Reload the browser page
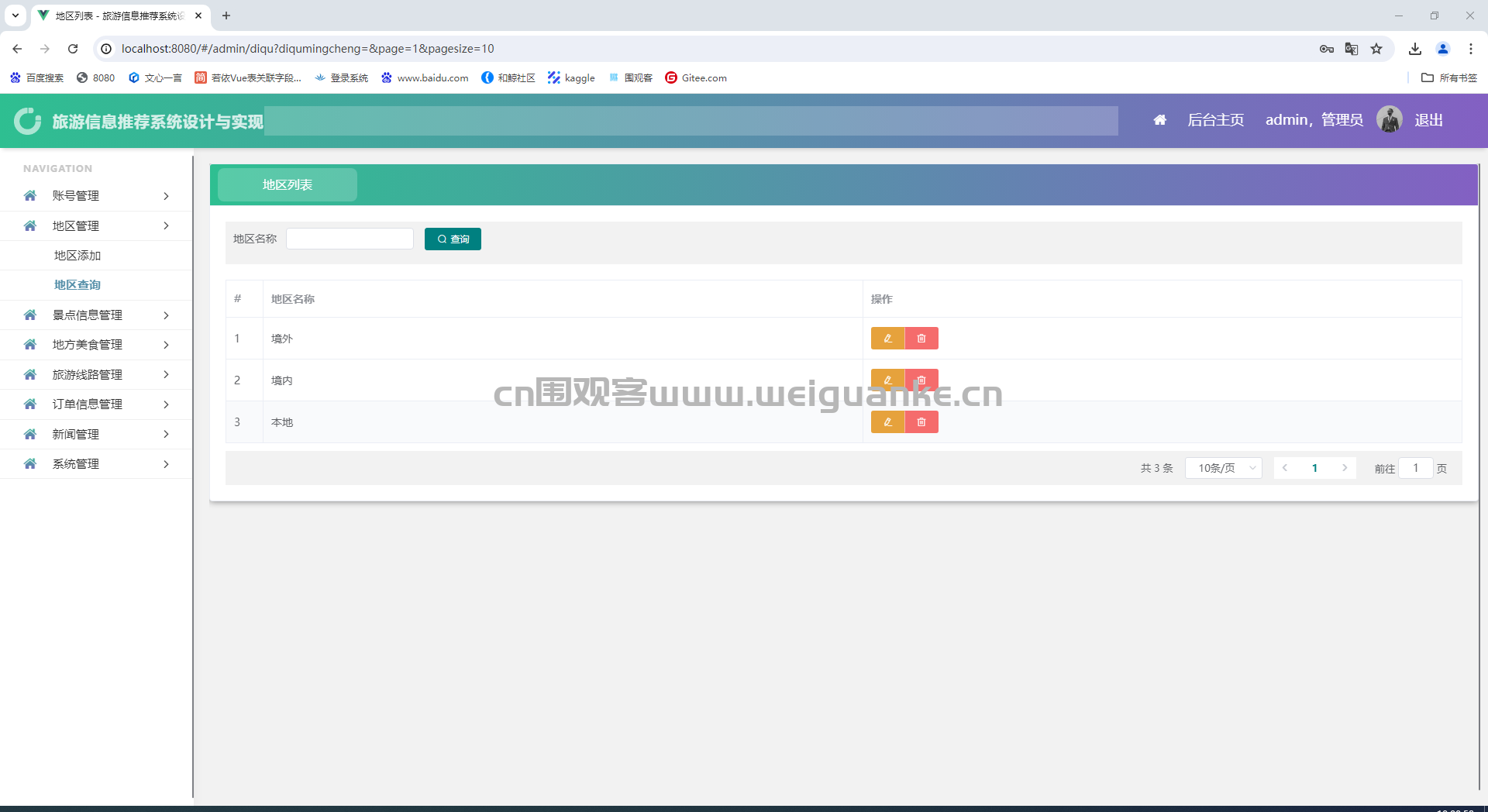 pos(73,49)
